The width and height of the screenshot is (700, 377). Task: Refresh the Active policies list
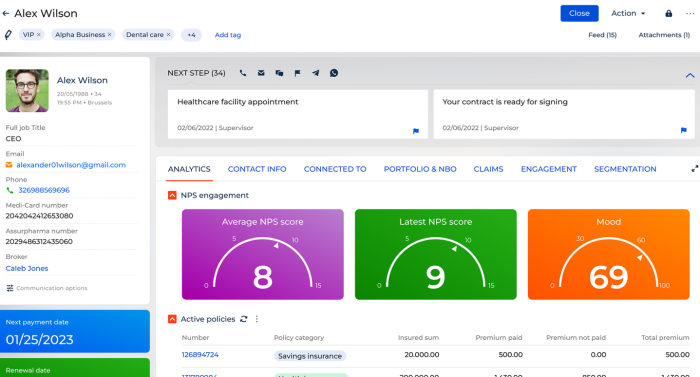click(243, 319)
